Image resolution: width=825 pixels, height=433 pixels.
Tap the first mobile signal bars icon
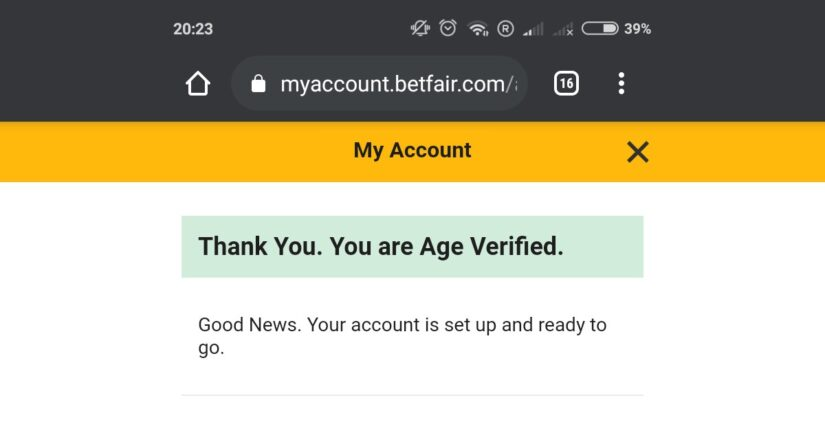tap(533, 29)
